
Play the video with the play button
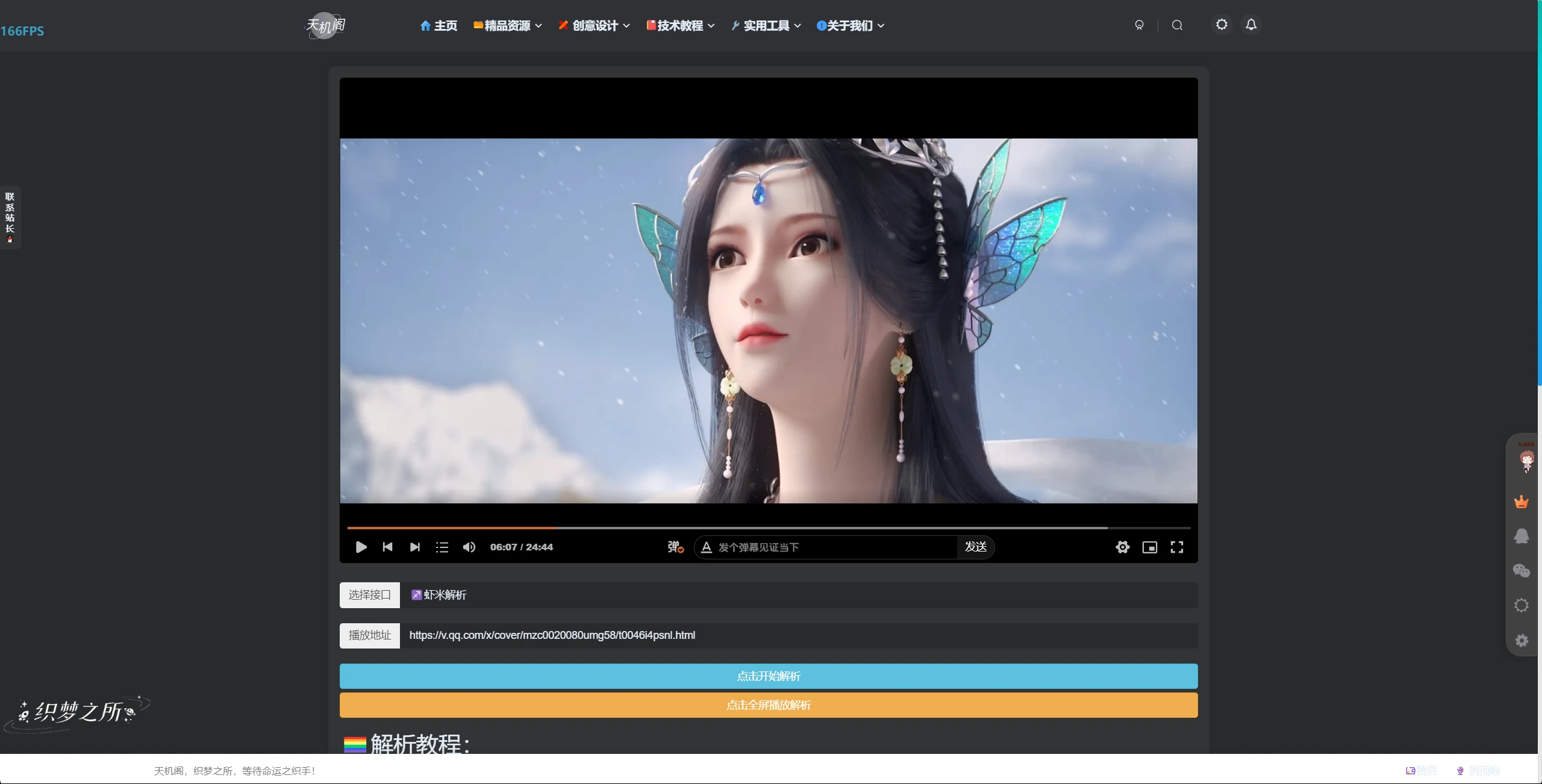tap(361, 547)
